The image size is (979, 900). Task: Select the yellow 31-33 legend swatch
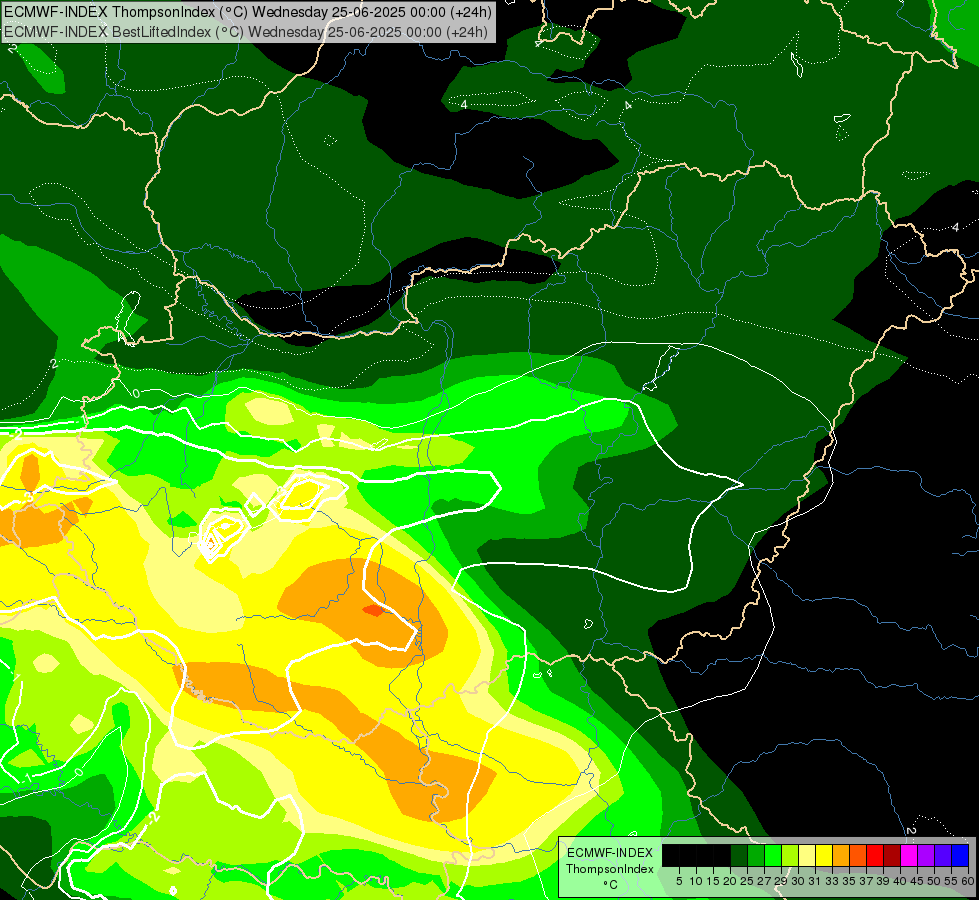pyautogui.click(x=824, y=855)
